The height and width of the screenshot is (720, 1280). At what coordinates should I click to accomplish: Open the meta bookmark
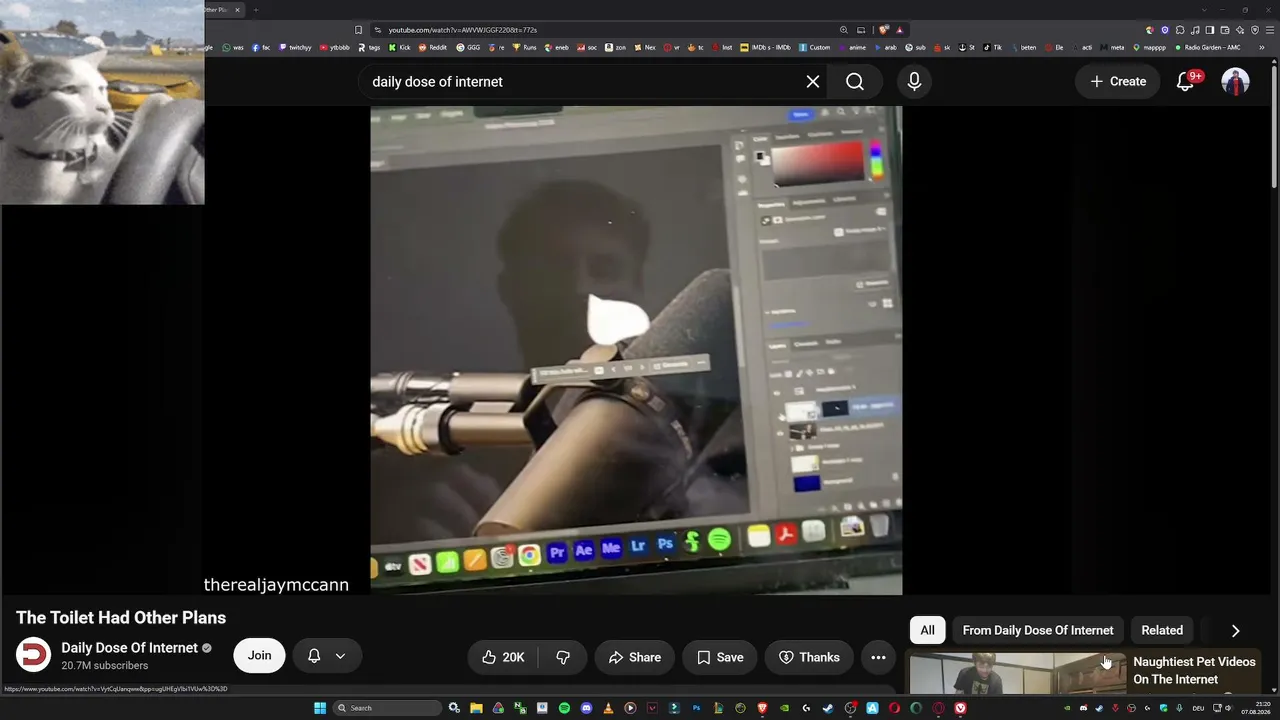coord(1112,47)
